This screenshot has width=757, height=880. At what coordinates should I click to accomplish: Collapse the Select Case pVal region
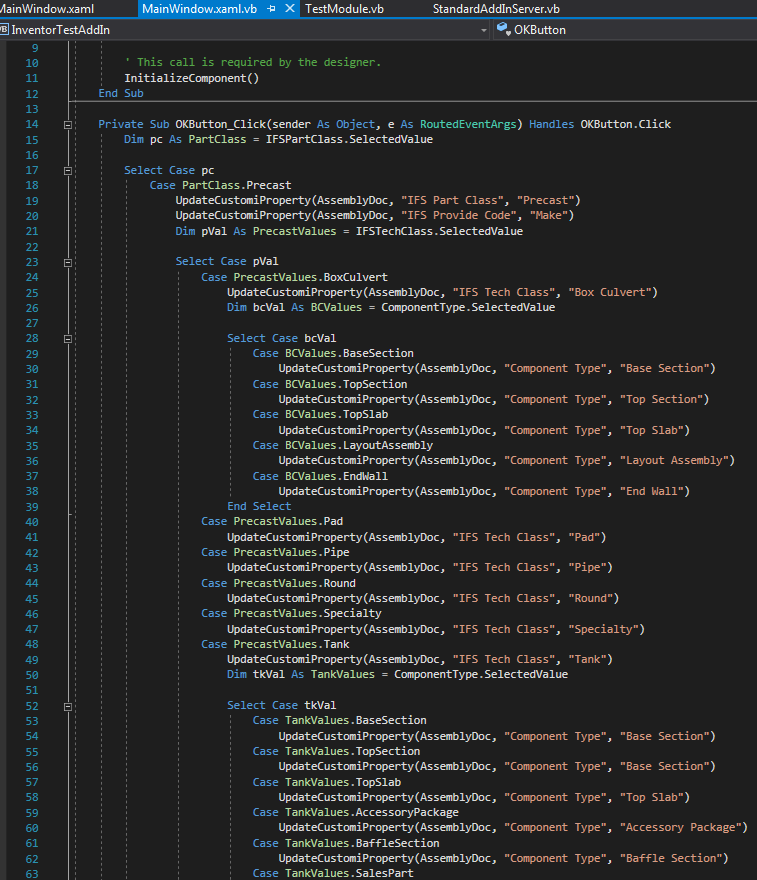point(68,261)
